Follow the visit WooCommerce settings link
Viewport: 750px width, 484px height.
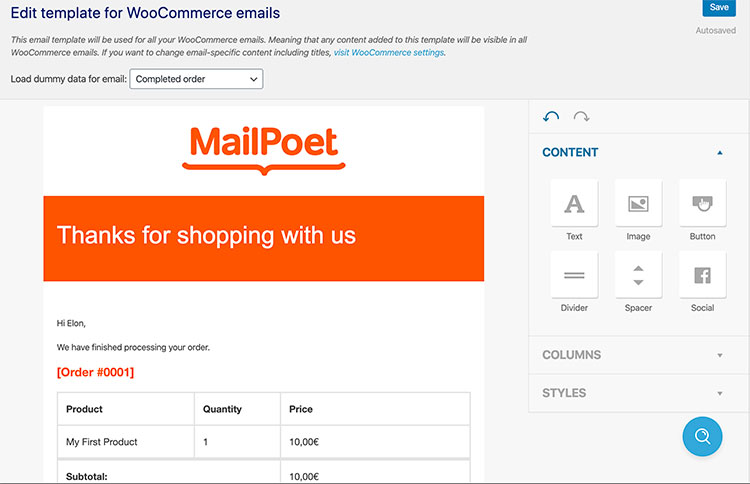point(389,52)
